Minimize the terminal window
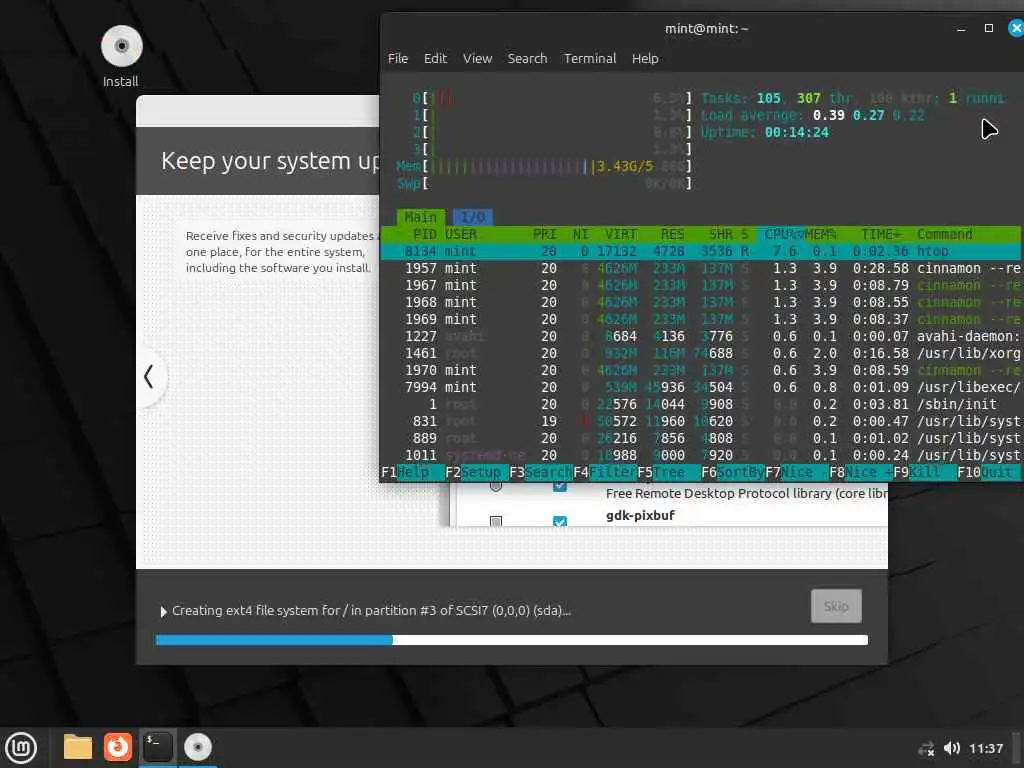Viewport: 1024px width, 768px height. tap(961, 29)
